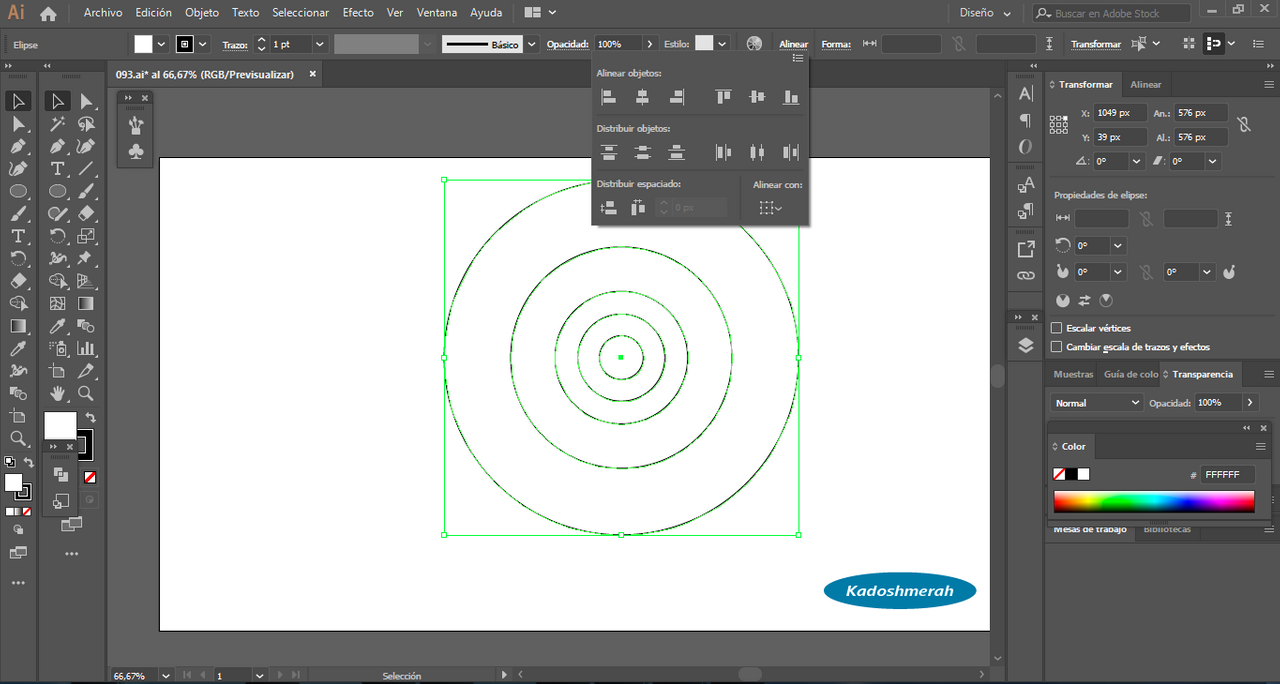Screen dimensions: 1280x684
Task: Align objects to vertical center
Action: (757, 97)
